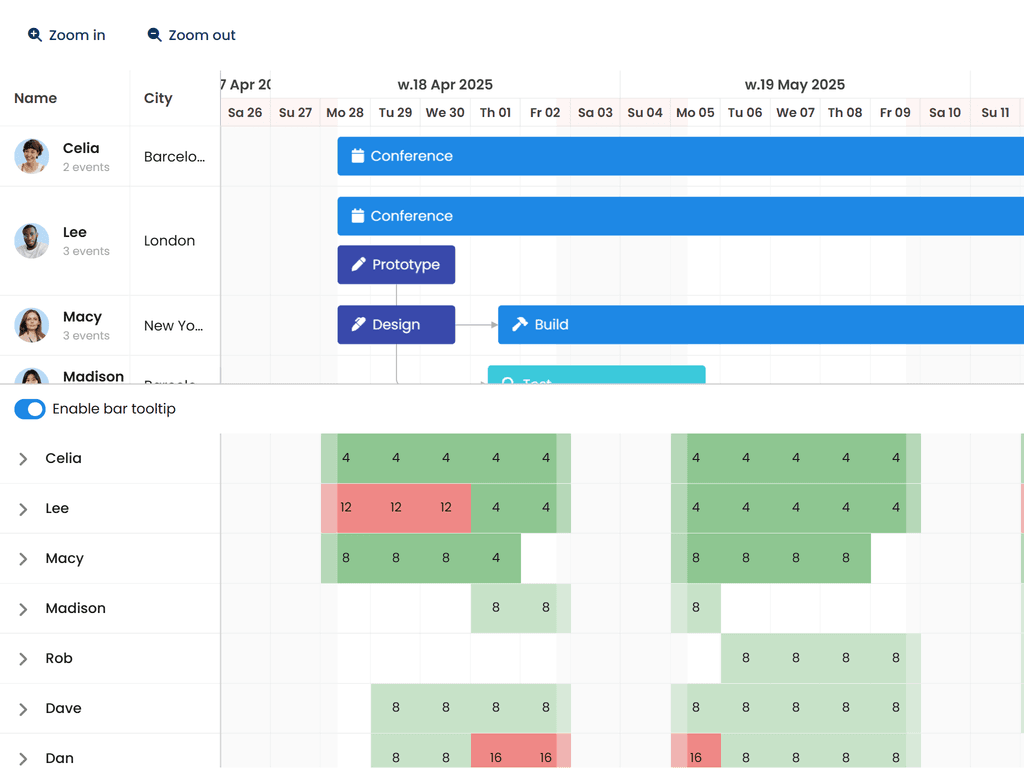
Task: Click the Zoom out button label
Action: (202, 35)
